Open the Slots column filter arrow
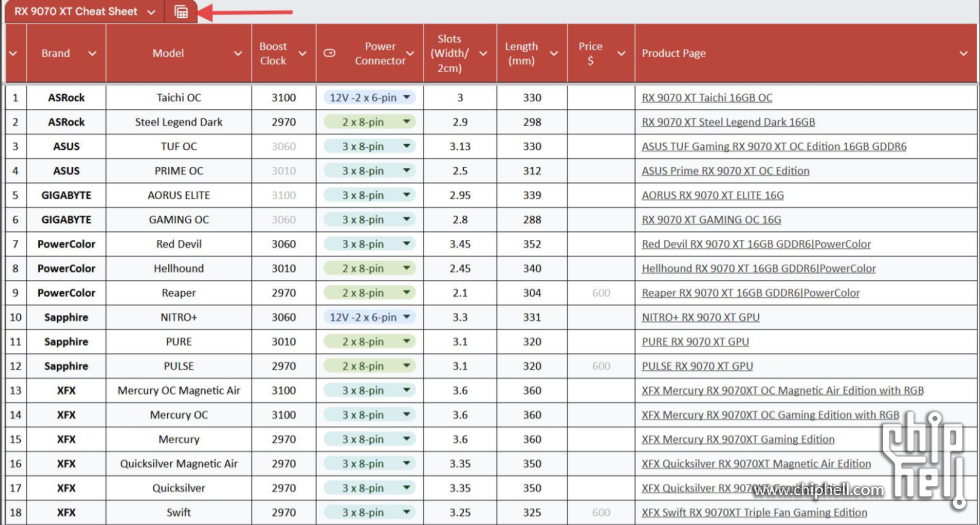980x525 pixels. click(x=483, y=54)
